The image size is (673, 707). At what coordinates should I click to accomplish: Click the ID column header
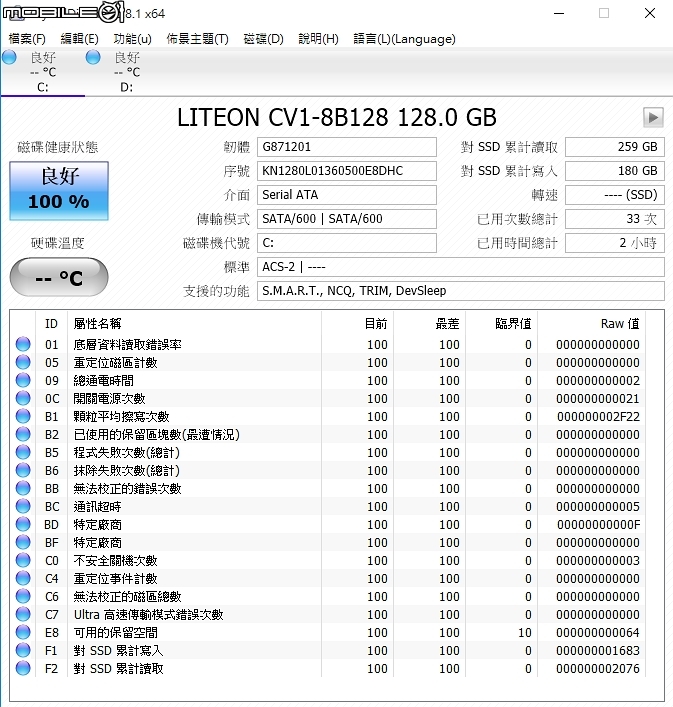pos(51,324)
